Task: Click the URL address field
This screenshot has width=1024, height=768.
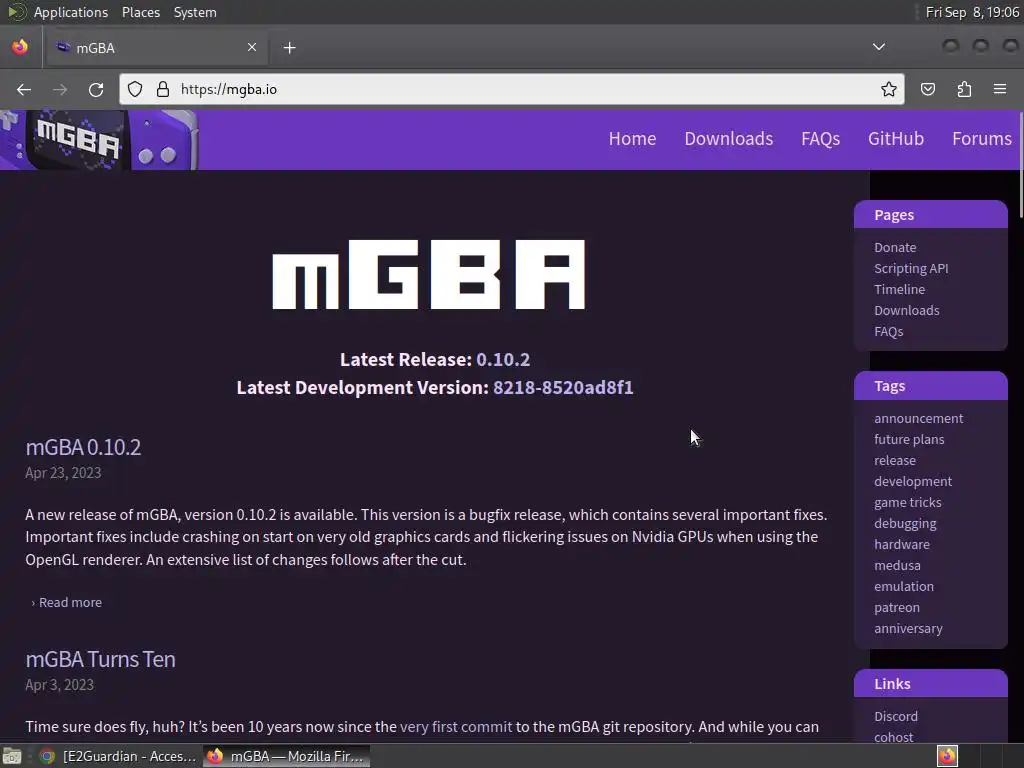Action: click(x=512, y=89)
